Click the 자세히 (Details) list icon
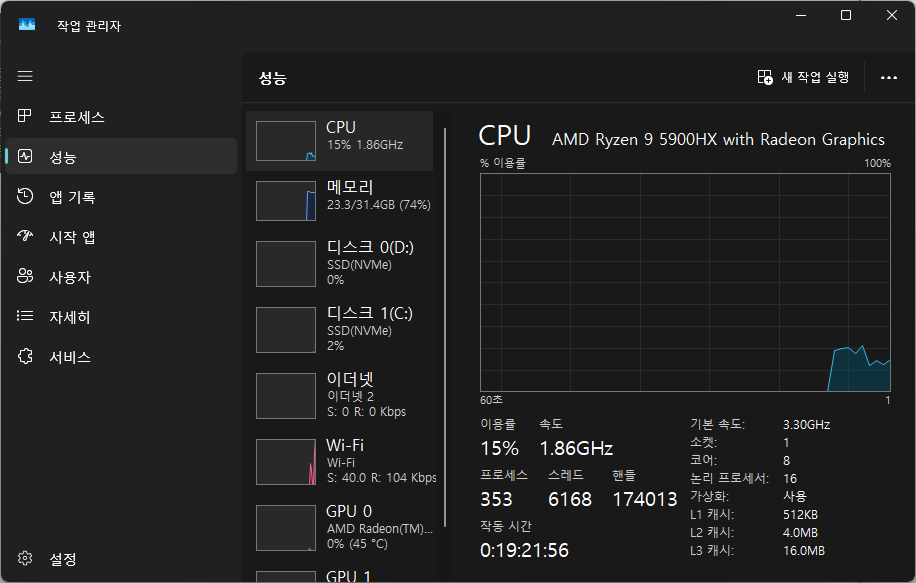916x583 pixels. click(x=25, y=317)
